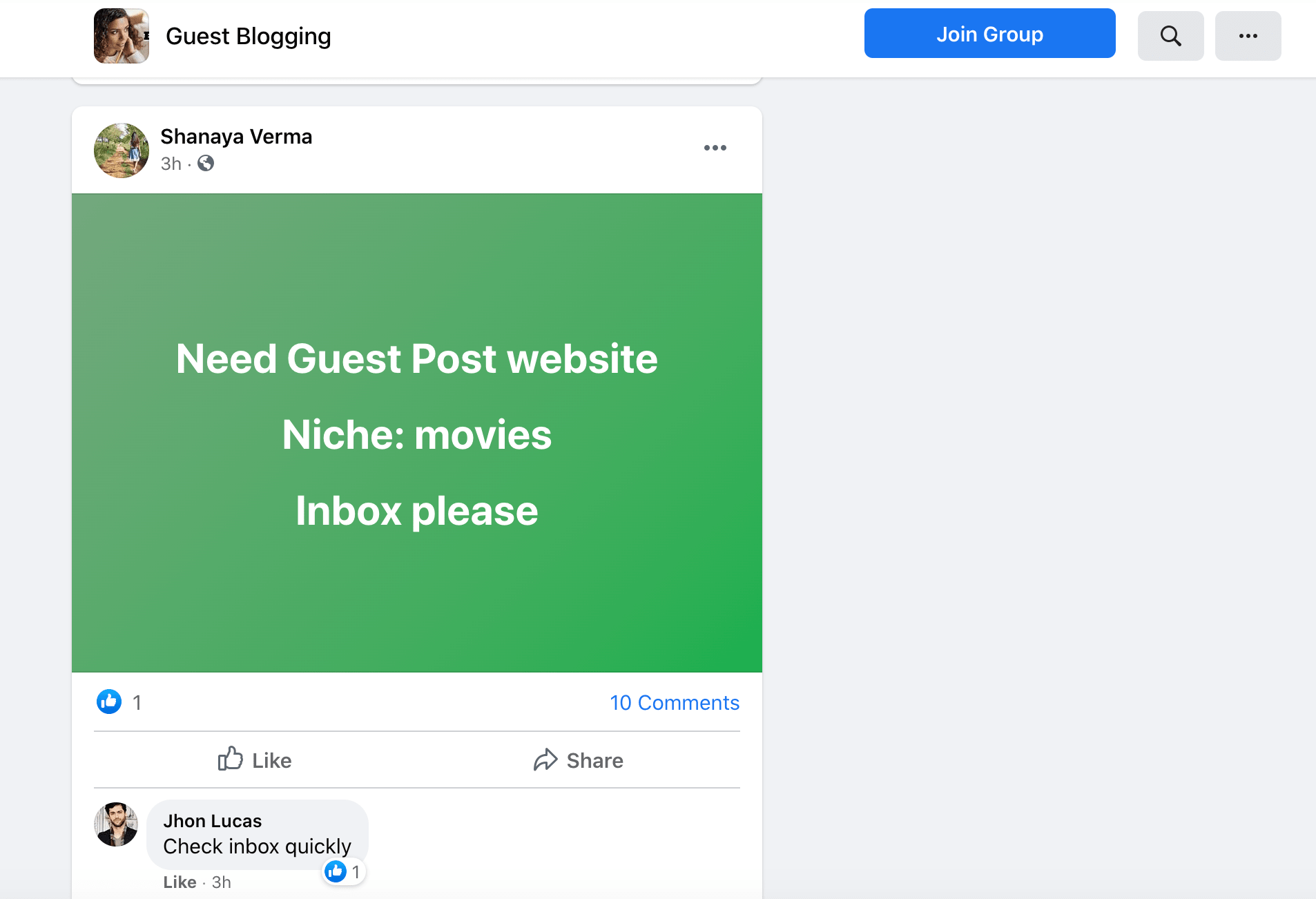The height and width of the screenshot is (899, 1316).
Task: Click the green Guest Post image
Action: (x=417, y=433)
